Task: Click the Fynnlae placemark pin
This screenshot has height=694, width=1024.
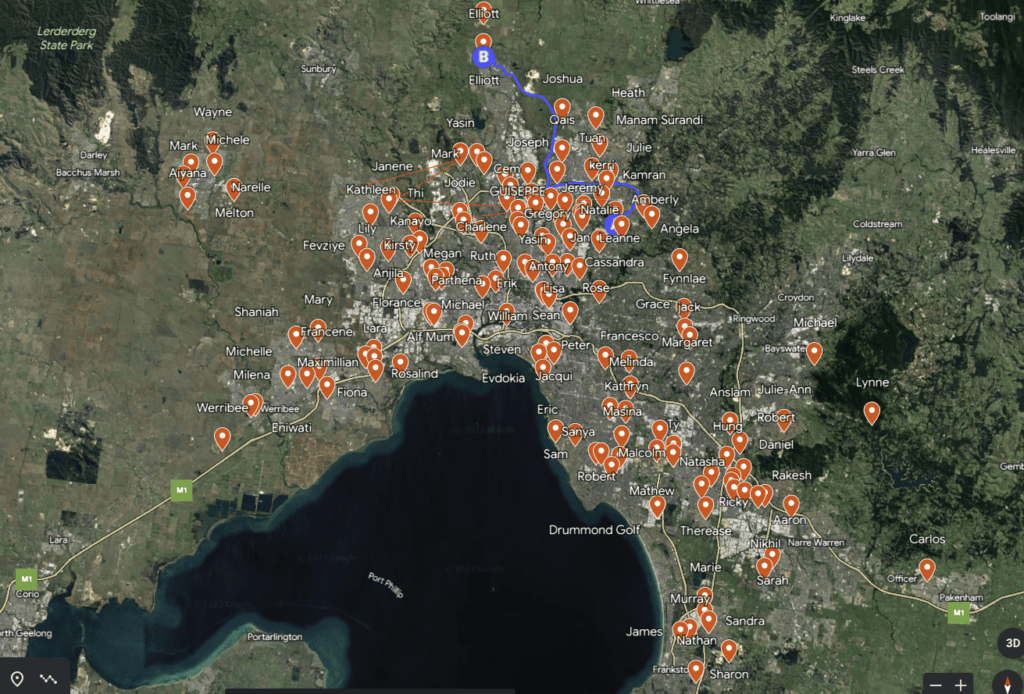Action: 679,258
